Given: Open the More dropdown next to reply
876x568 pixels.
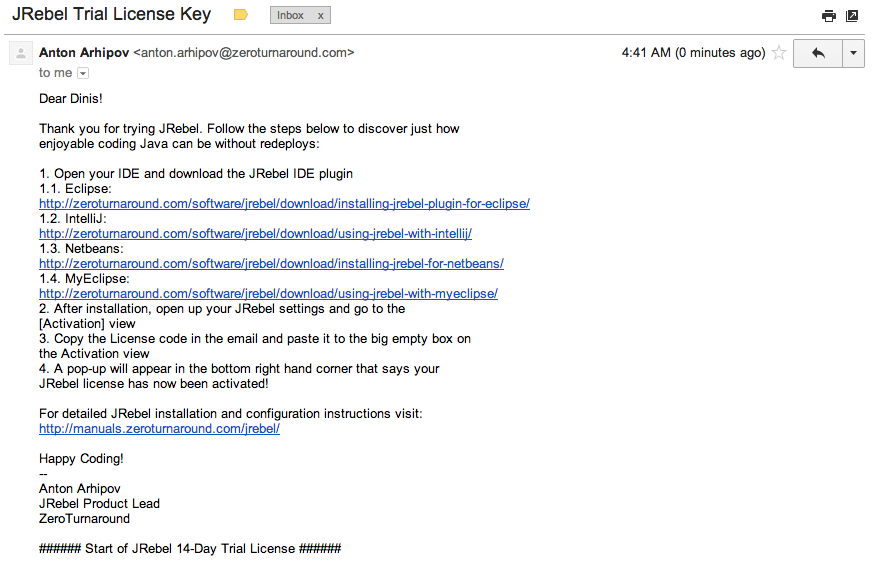Looking at the screenshot, I should tap(853, 53).
